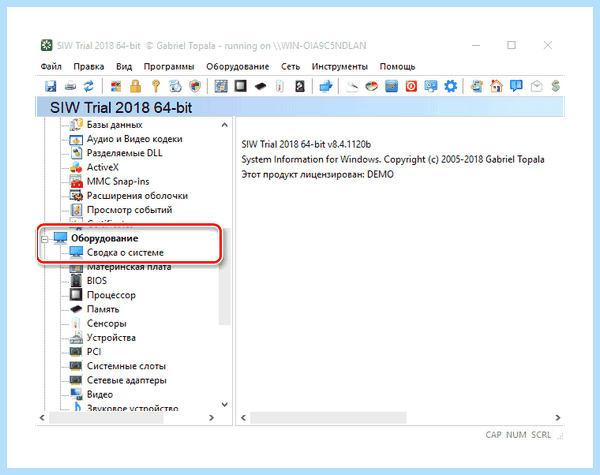Open the Помощь menu
600x475 pixels.
[x=397, y=67]
